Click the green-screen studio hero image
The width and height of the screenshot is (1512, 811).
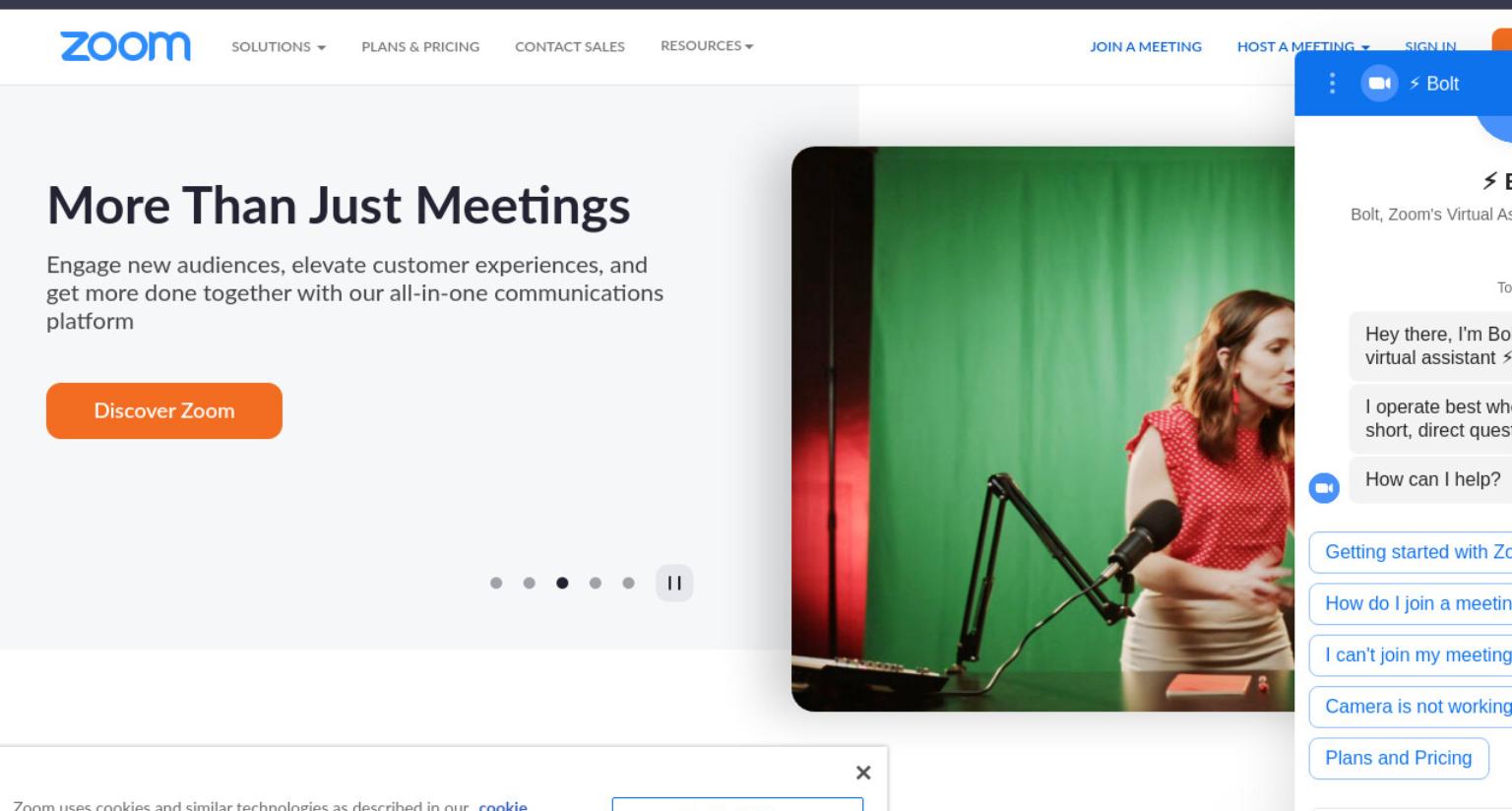(1042, 428)
